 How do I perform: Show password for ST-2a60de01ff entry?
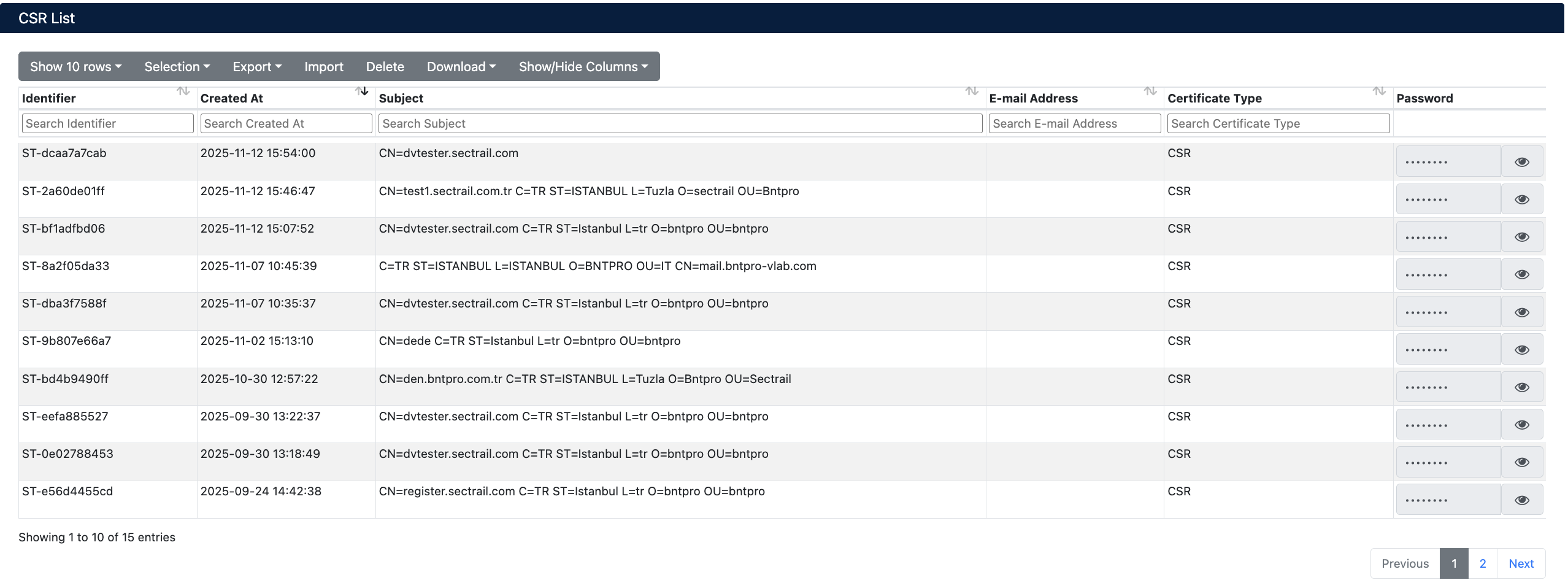click(1521, 199)
